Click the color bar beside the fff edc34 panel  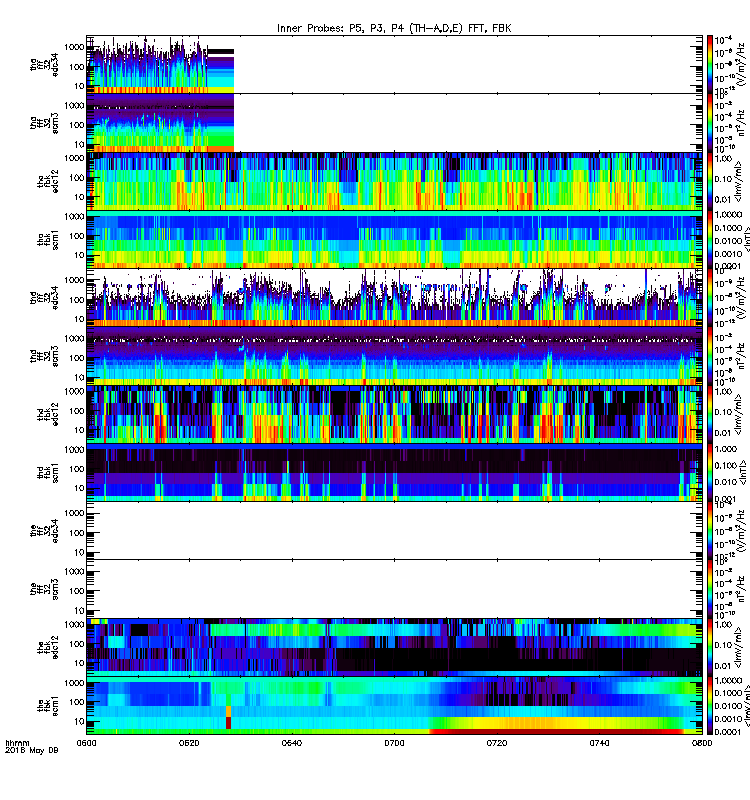pyautogui.click(x=710, y=531)
